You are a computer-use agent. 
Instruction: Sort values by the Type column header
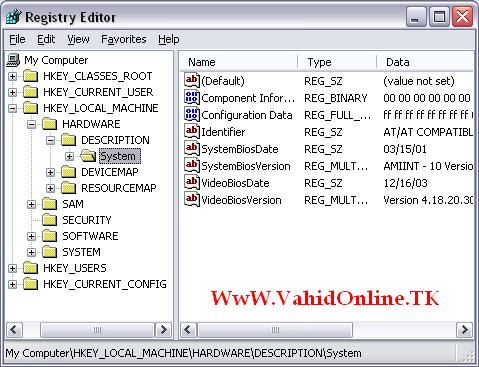coord(337,62)
